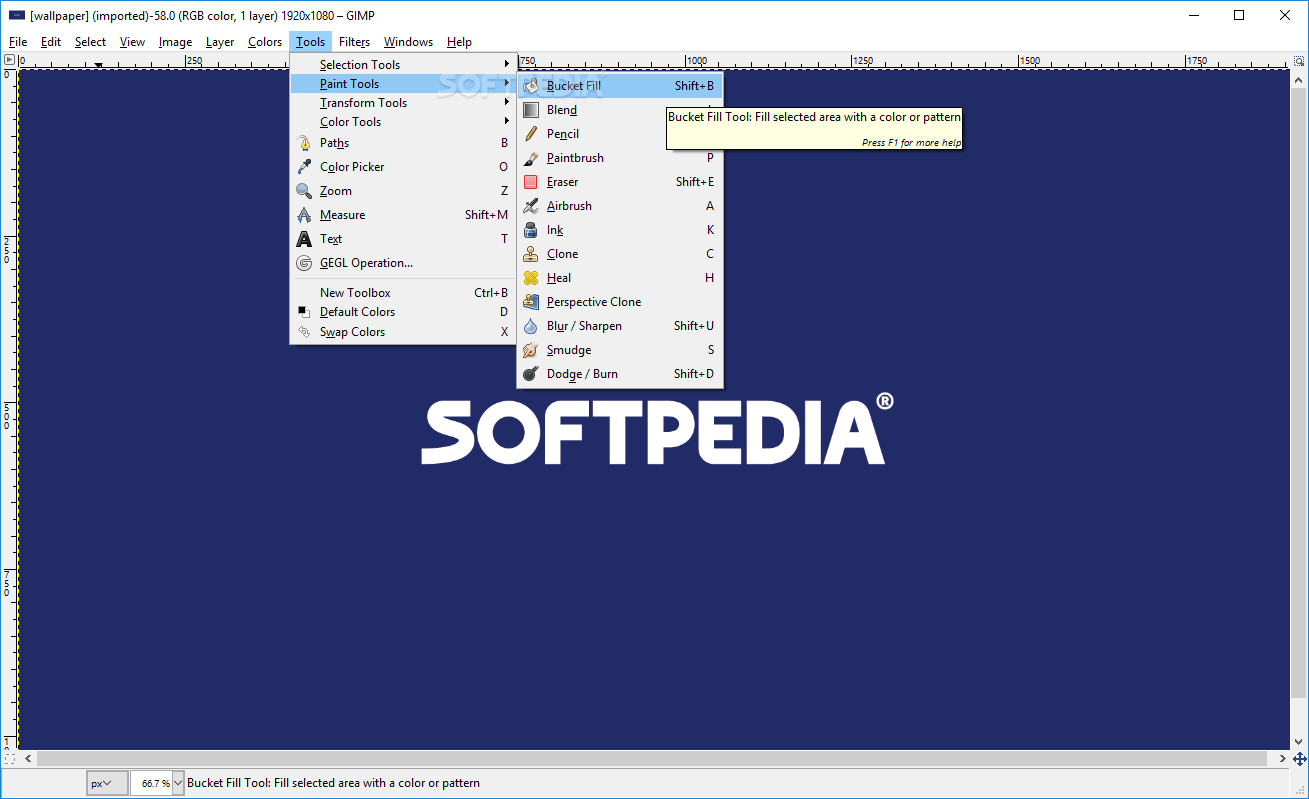This screenshot has width=1309, height=799.
Task: Open the Windows menu
Action: tap(408, 42)
